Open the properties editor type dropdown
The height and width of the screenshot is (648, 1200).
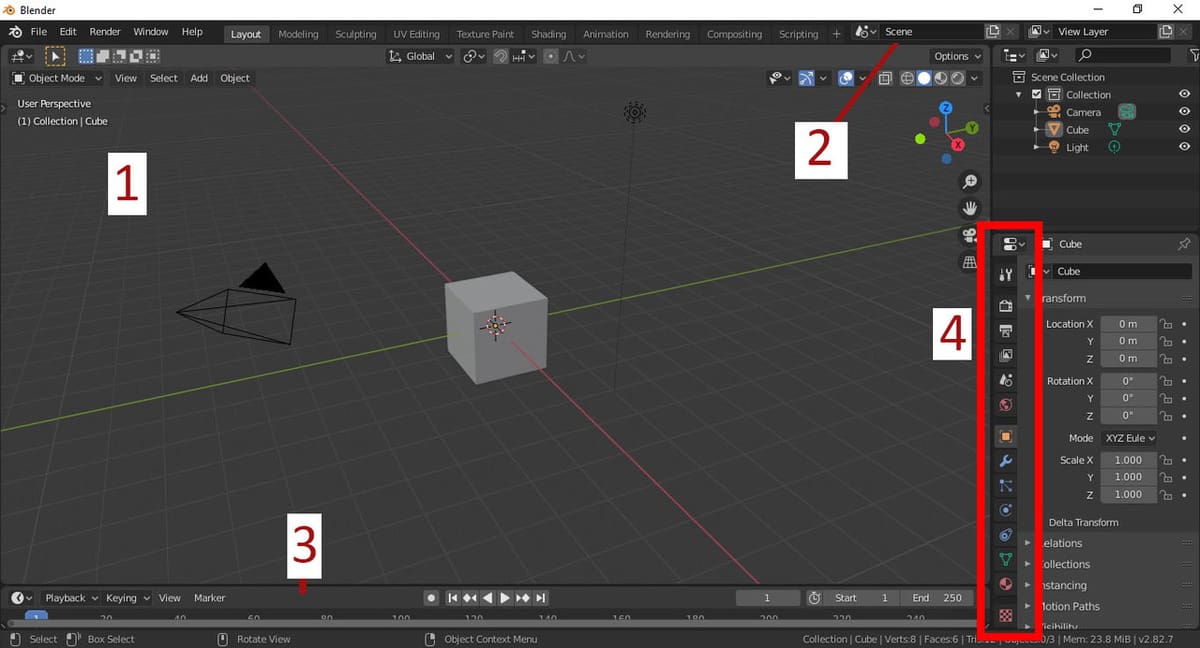(1014, 244)
